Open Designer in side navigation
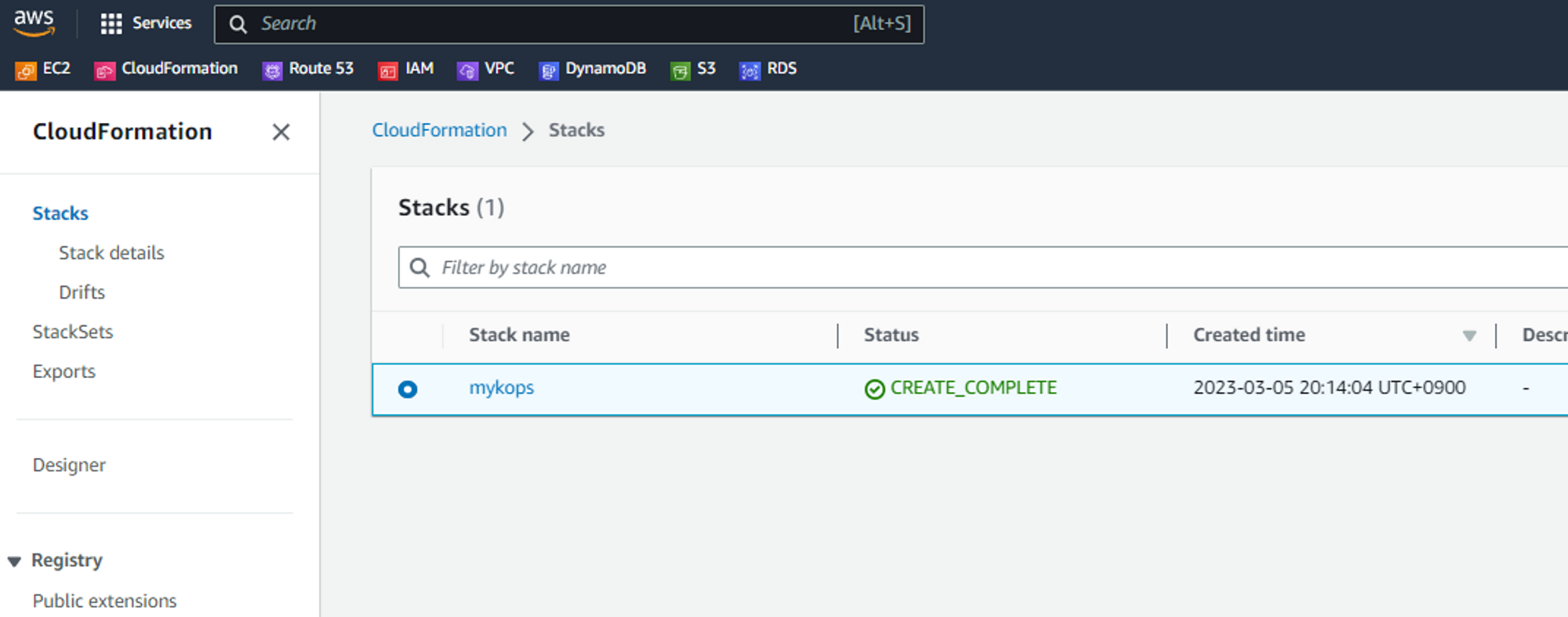 pos(69,465)
